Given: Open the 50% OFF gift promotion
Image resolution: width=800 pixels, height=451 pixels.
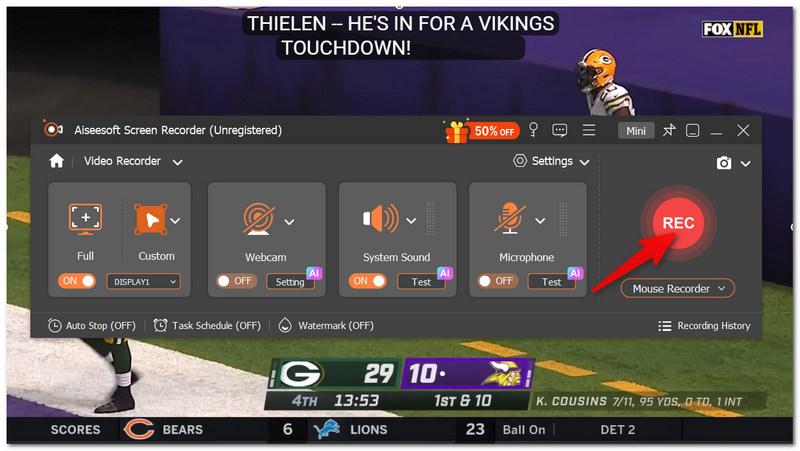Looking at the screenshot, I should pyautogui.click(x=482, y=132).
